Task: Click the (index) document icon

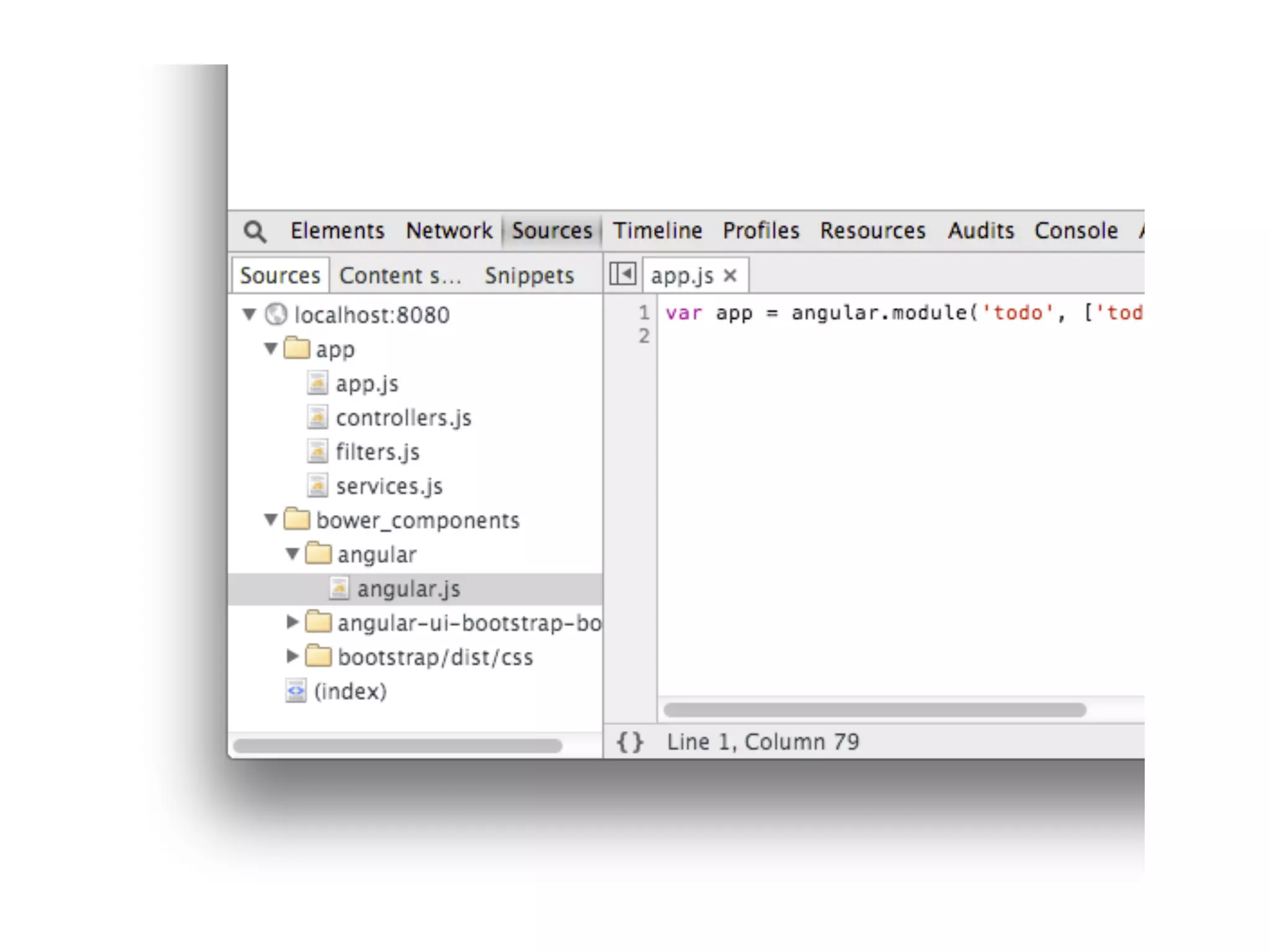Action: (x=296, y=690)
